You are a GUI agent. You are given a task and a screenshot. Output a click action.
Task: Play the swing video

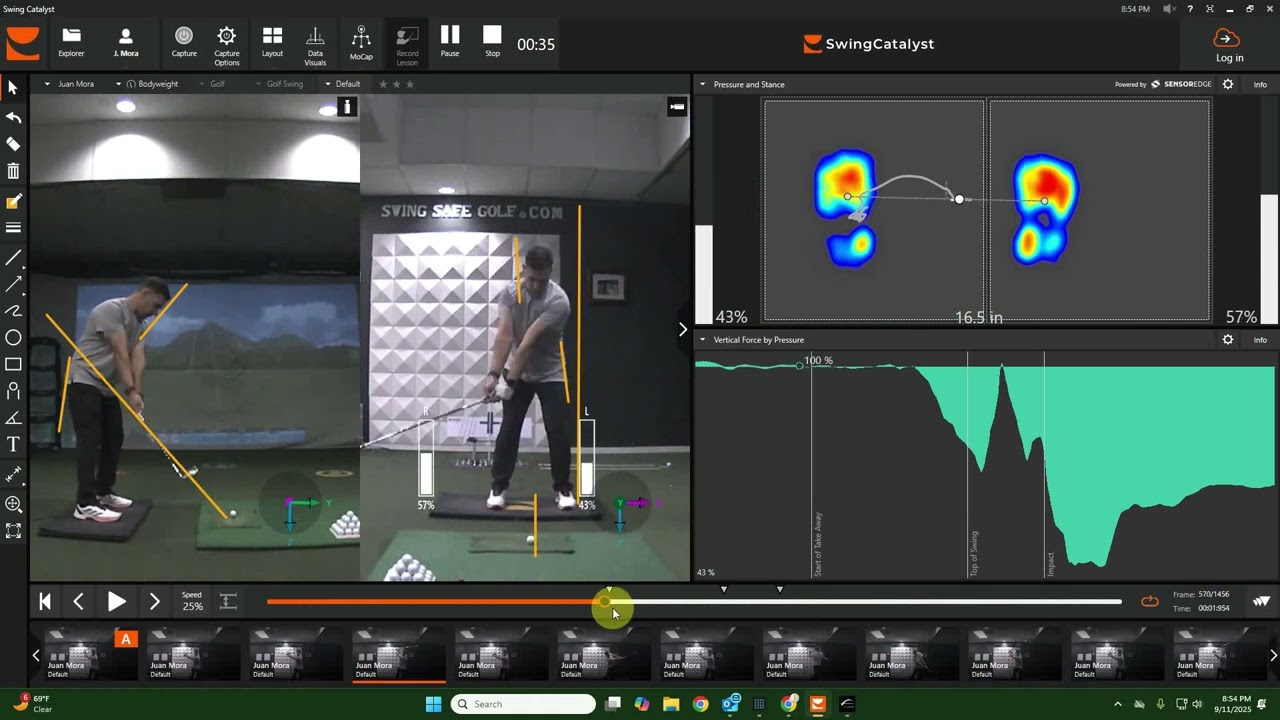point(116,601)
